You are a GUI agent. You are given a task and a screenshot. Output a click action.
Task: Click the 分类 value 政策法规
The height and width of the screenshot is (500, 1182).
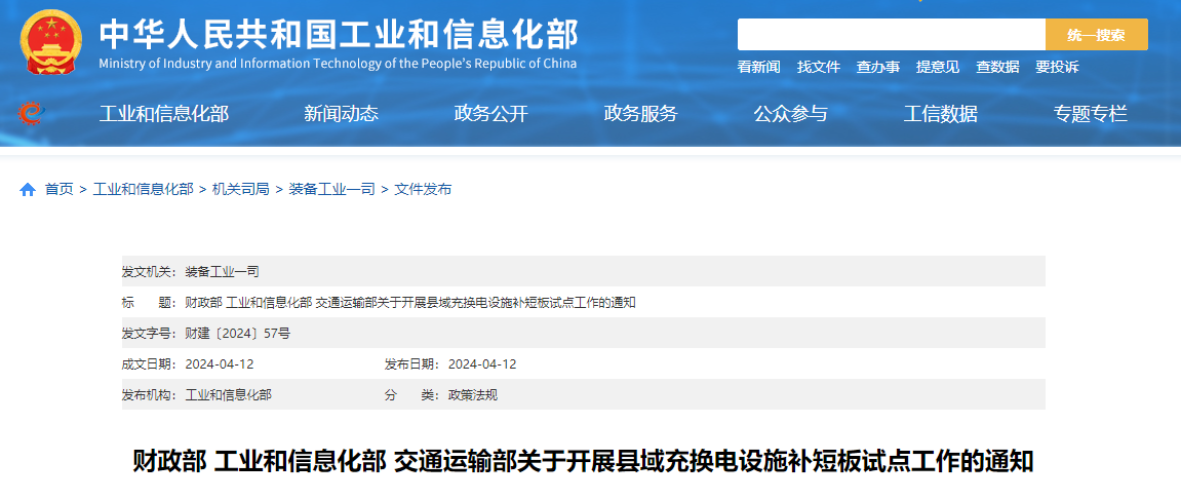473,395
